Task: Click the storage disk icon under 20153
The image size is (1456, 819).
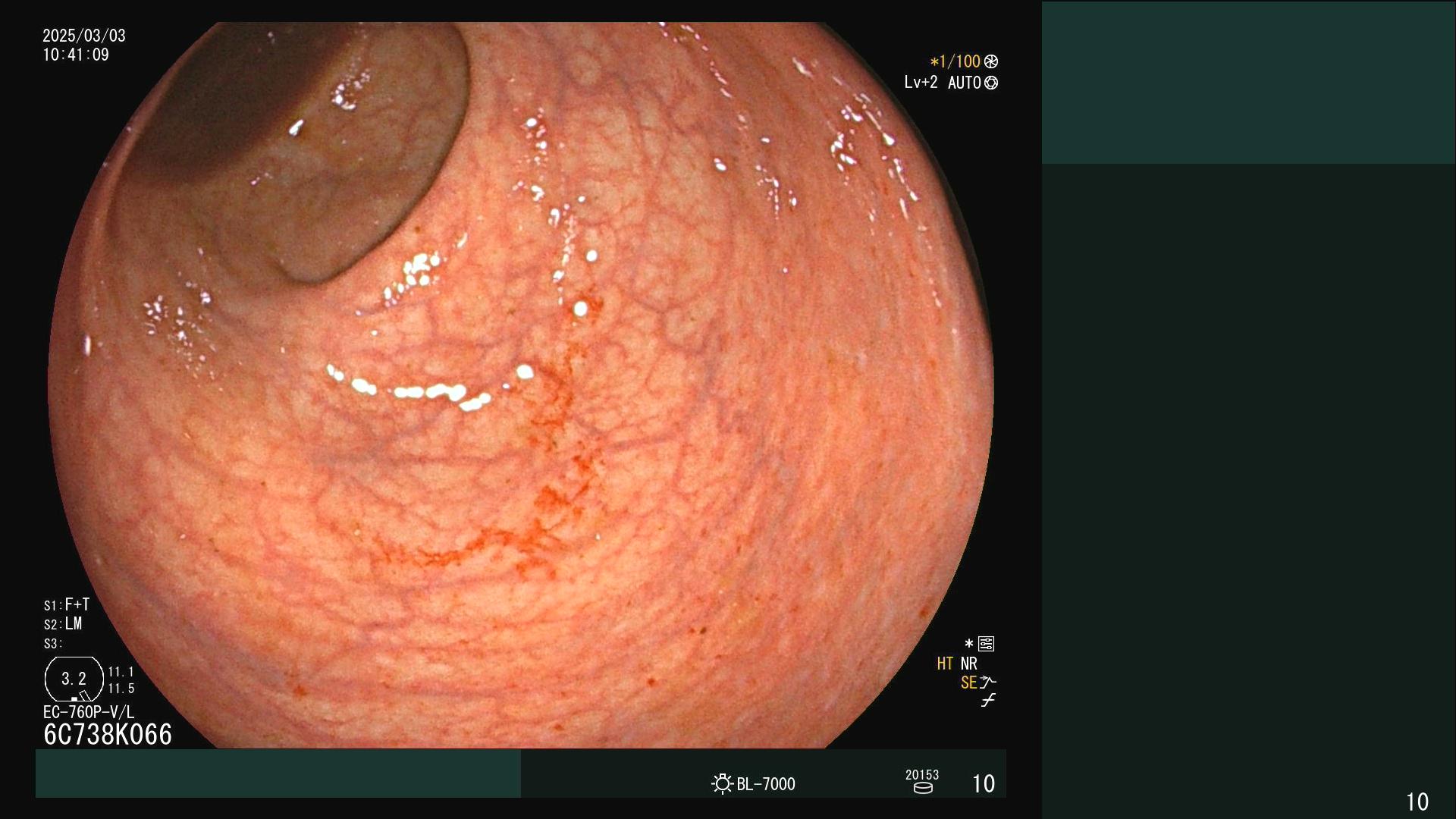Action: click(x=923, y=788)
